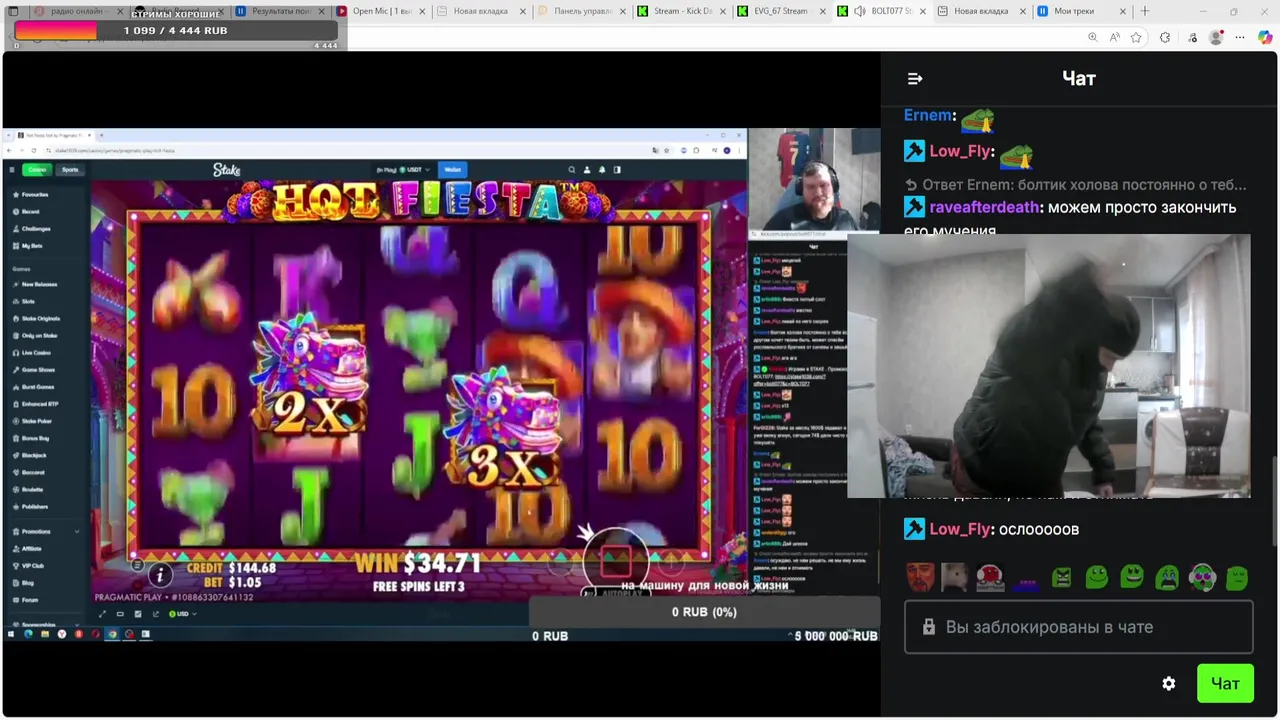Viewport: 1280px width, 720px height.
Task: Close the BOLT077 Stream tab
Action: click(921, 11)
